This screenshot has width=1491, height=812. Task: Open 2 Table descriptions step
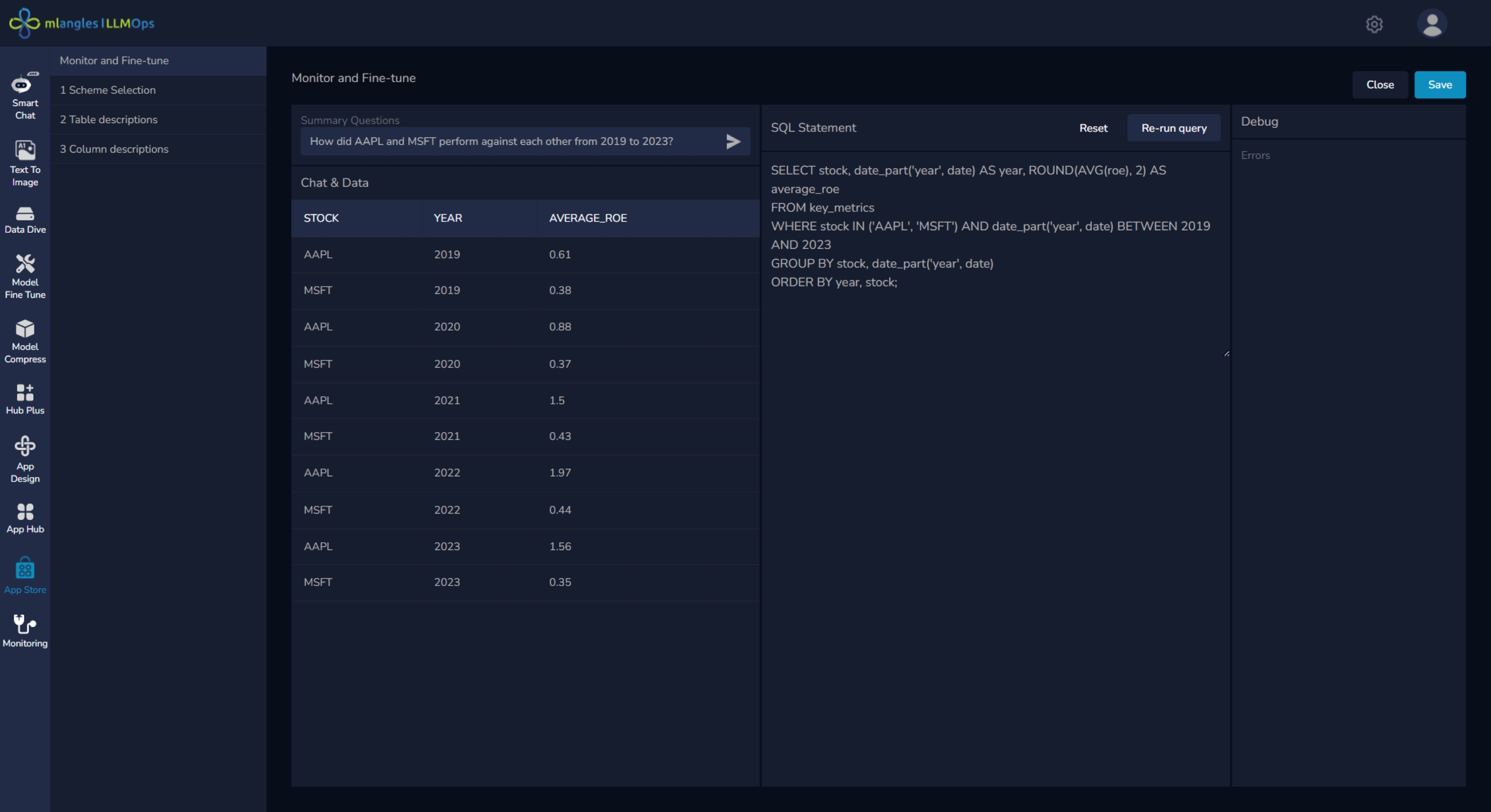(x=158, y=120)
